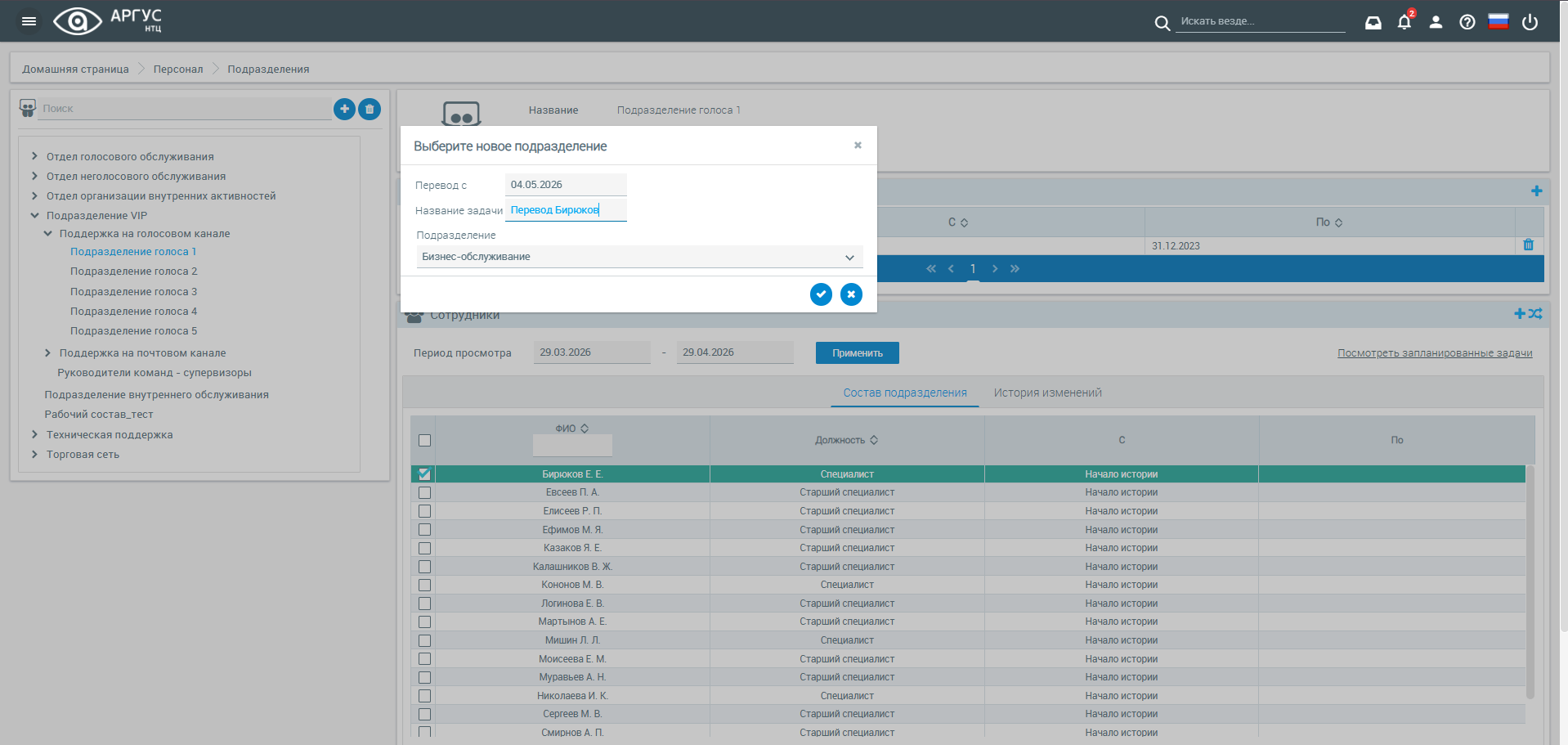Open the Подразделение dropdown Бизнес-обслуживание
Viewport: 1568px width, 745px height.
pyautogui.click(x=639, y=257)
